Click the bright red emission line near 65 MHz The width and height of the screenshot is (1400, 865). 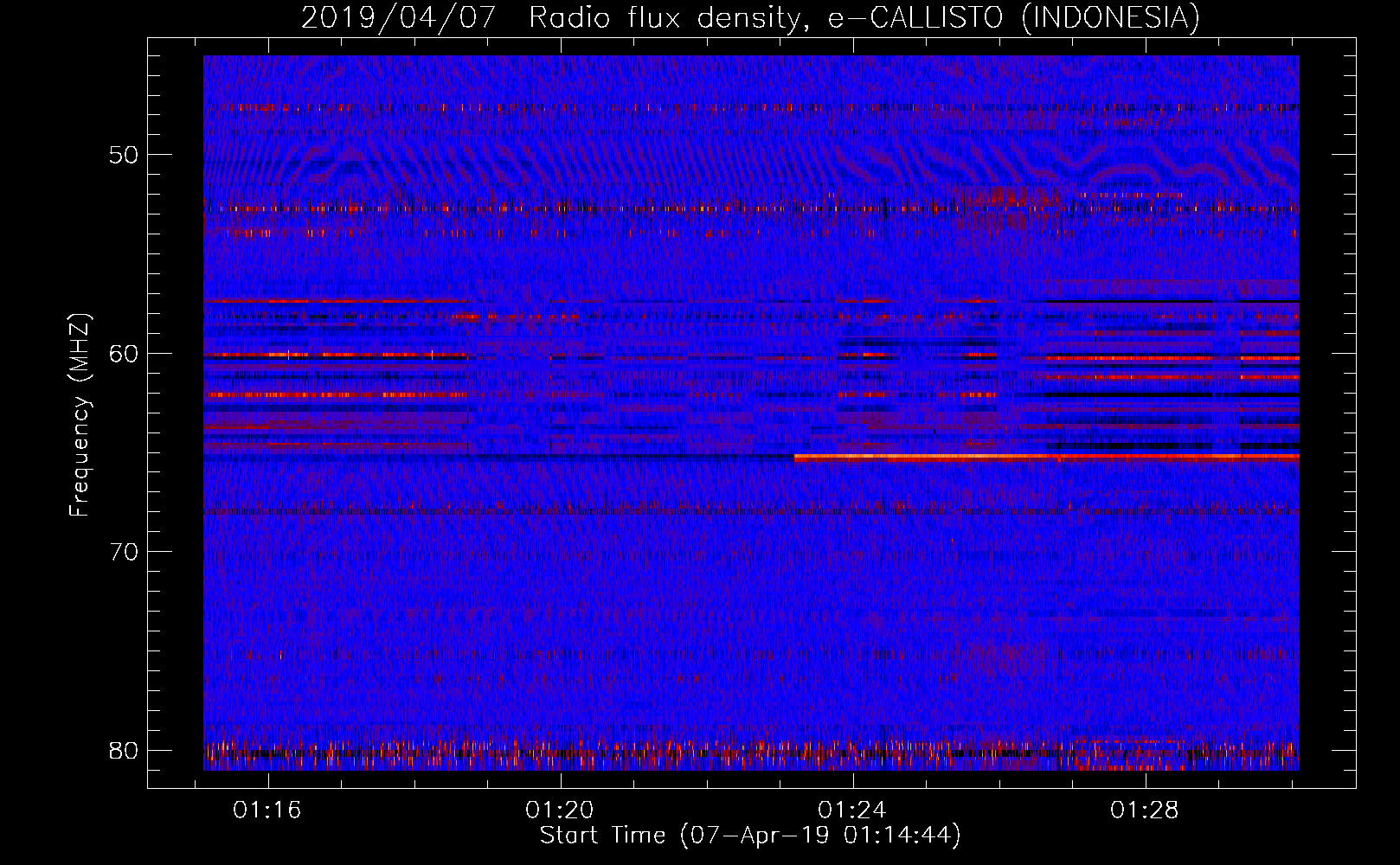pos(1047,456)
